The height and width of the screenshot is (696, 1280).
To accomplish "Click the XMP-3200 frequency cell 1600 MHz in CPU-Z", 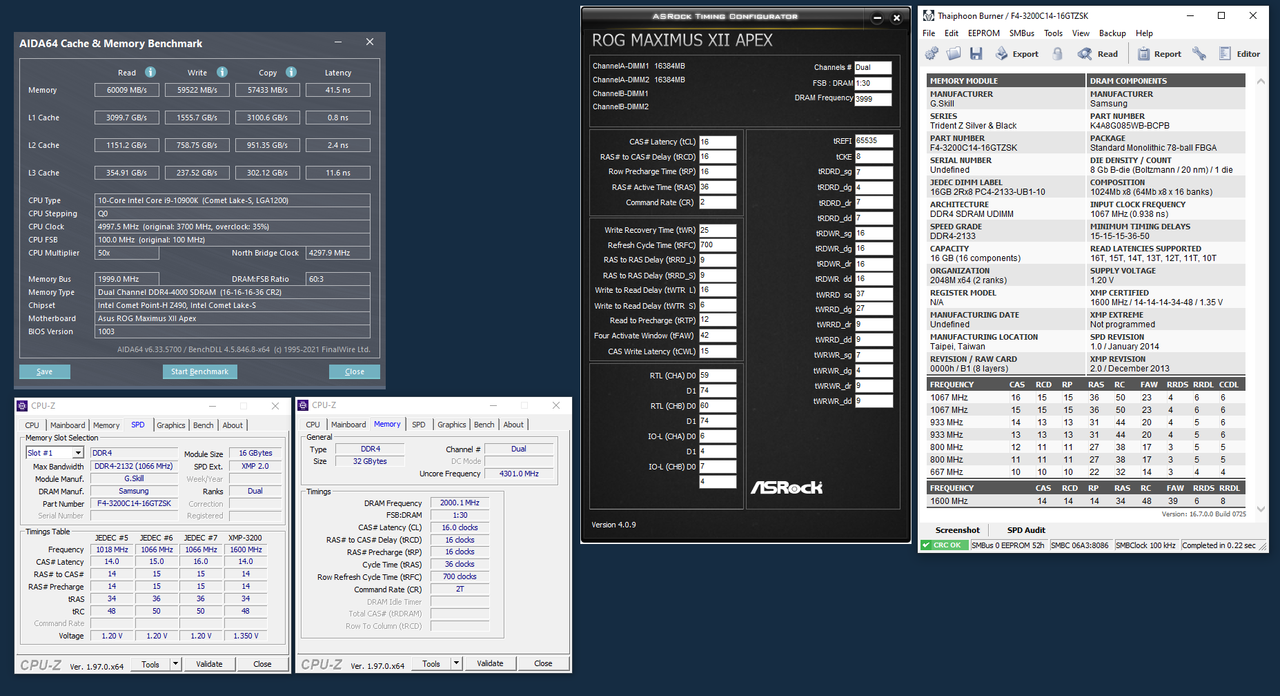I will coord(246,549).
